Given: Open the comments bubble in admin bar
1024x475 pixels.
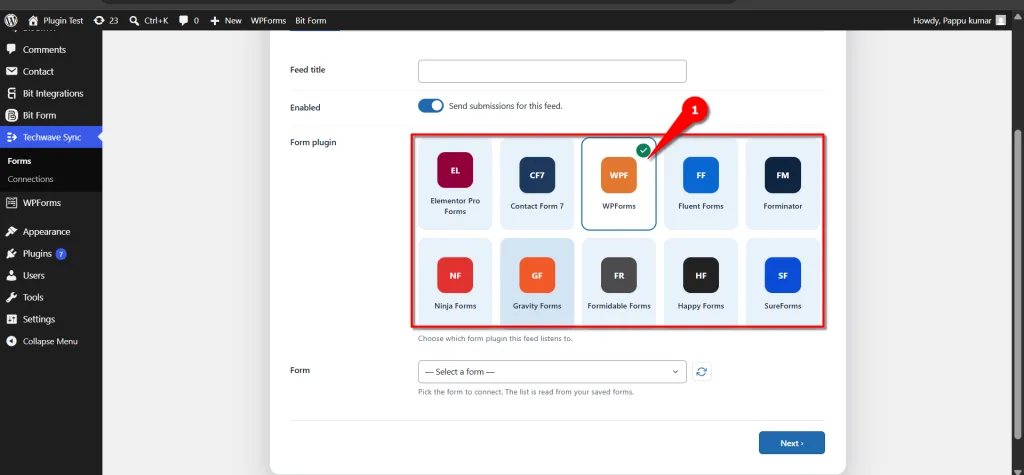Looking at the screenshot, I should 189,20.
